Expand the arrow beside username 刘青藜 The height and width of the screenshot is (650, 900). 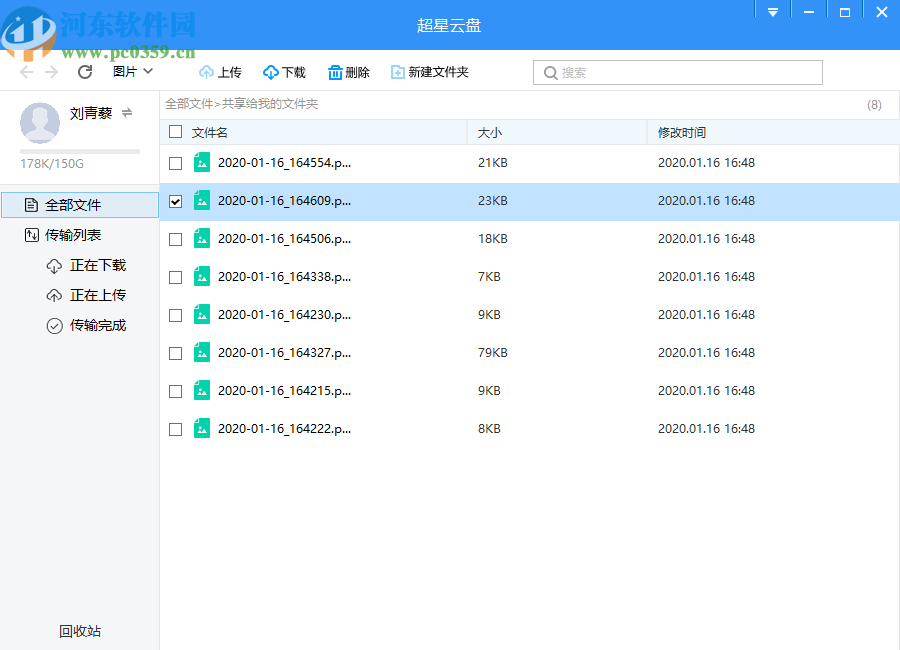click(127, 113)
